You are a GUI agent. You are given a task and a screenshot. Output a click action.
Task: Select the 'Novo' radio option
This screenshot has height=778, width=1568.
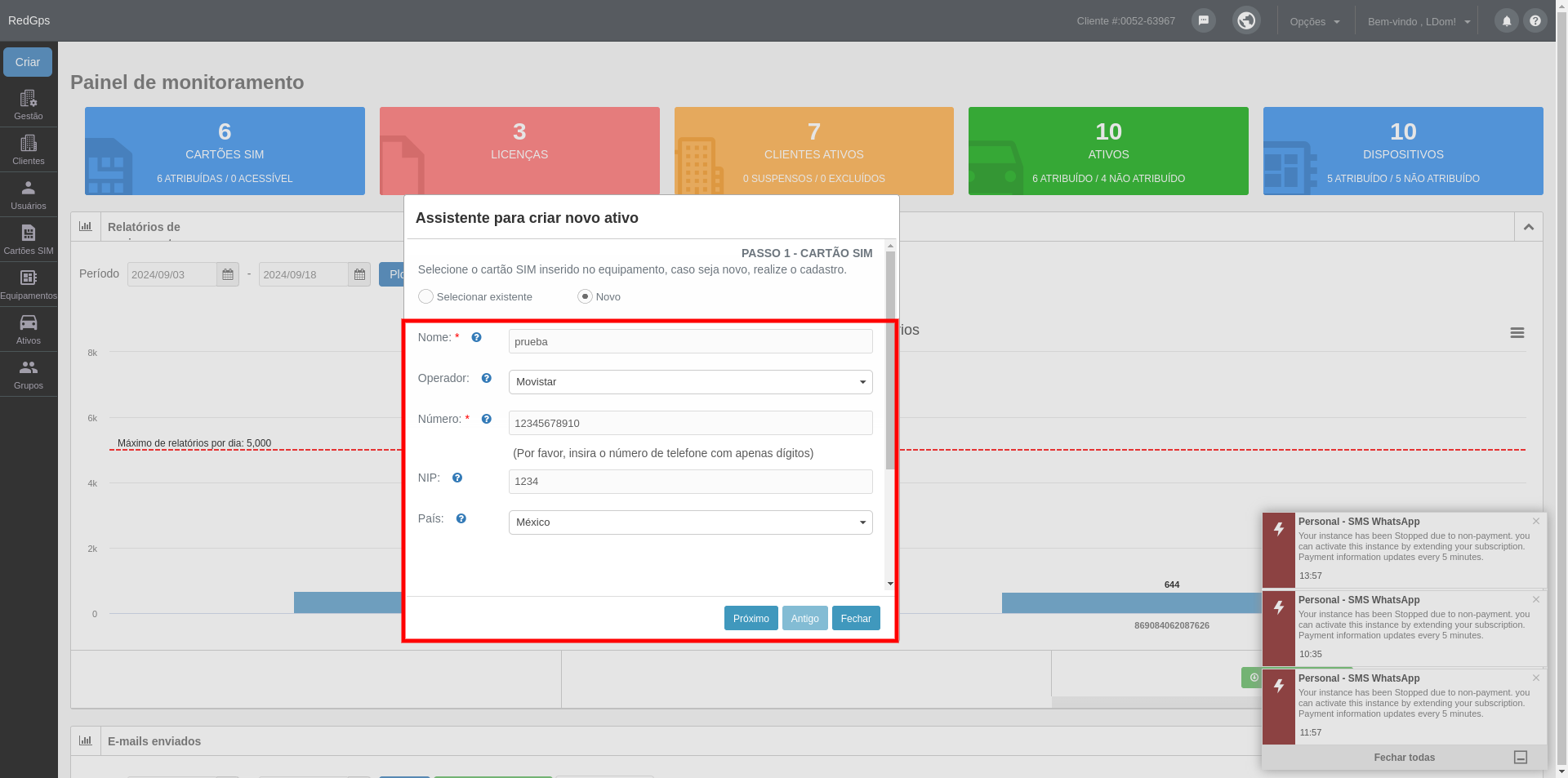pos(585,296)
